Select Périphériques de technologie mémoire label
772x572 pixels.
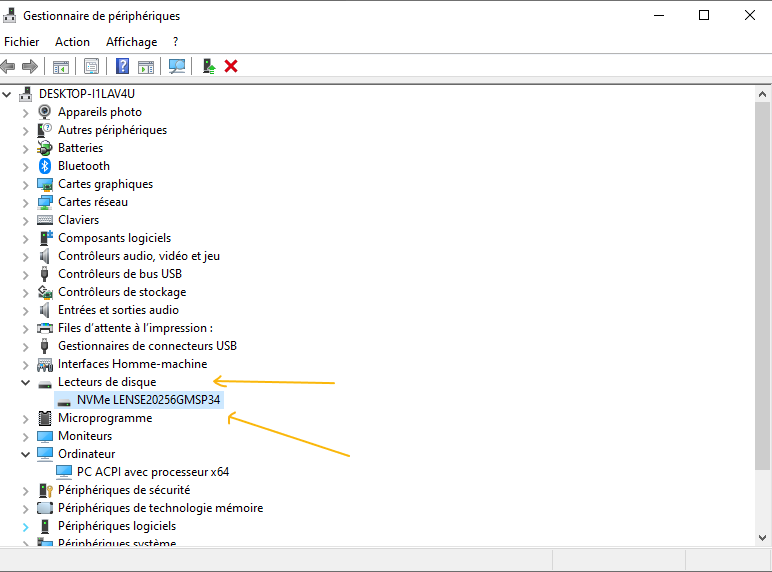pyautogui.click(x=161, y=508)
